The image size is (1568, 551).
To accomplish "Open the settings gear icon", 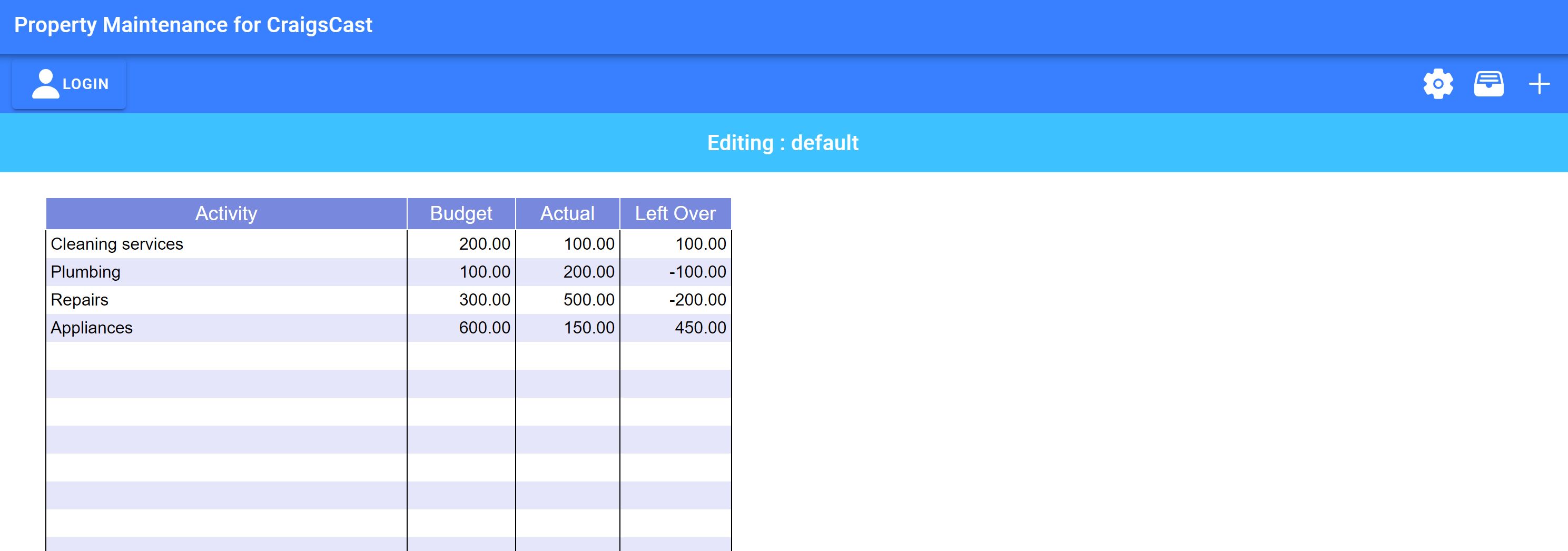I will point(1438,84).
